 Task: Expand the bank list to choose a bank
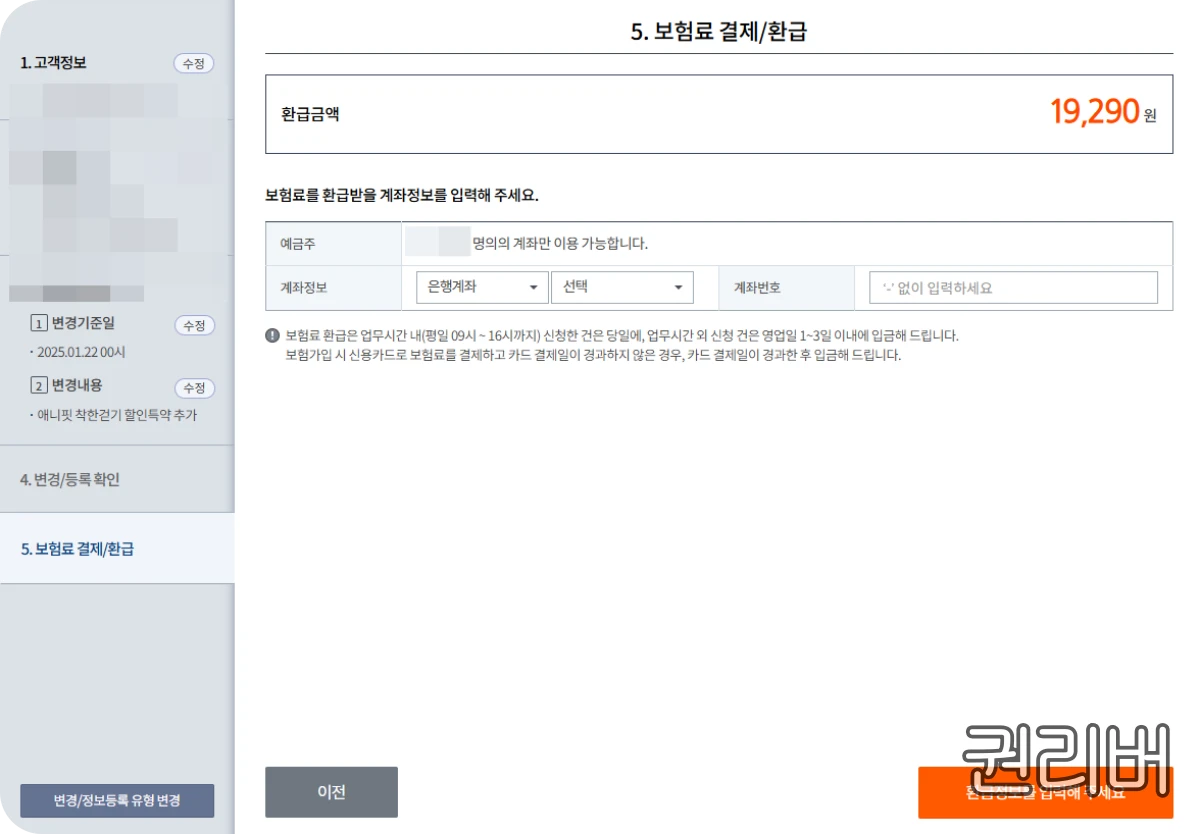622,287
